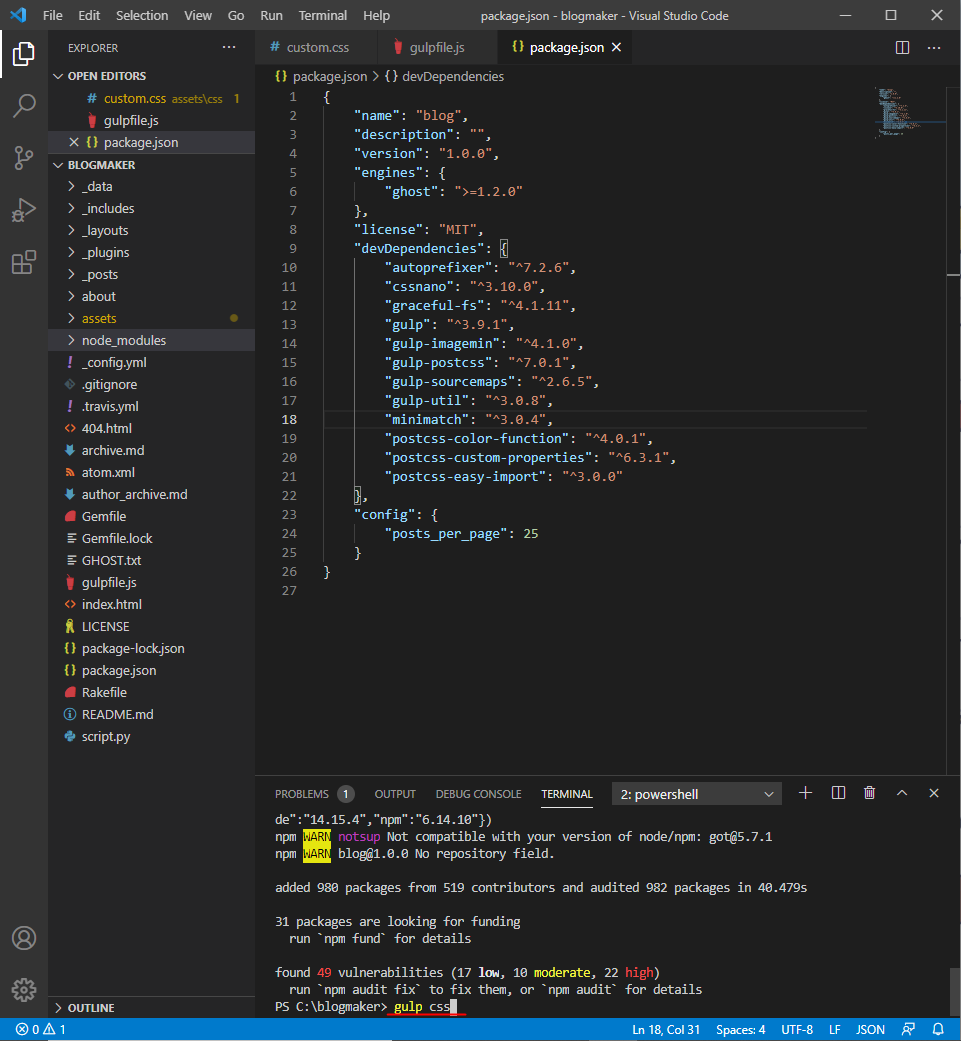This screenshot has height=1041, width=961.
Task: Click the VS Code logo icon
Action: (18, 15)
